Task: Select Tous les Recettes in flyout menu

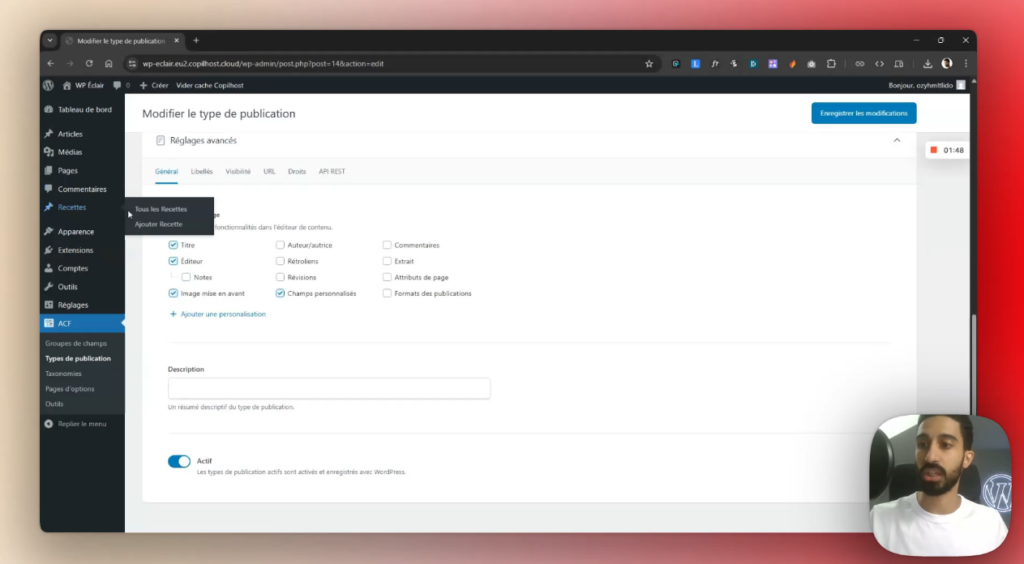Action: [161, 209]
